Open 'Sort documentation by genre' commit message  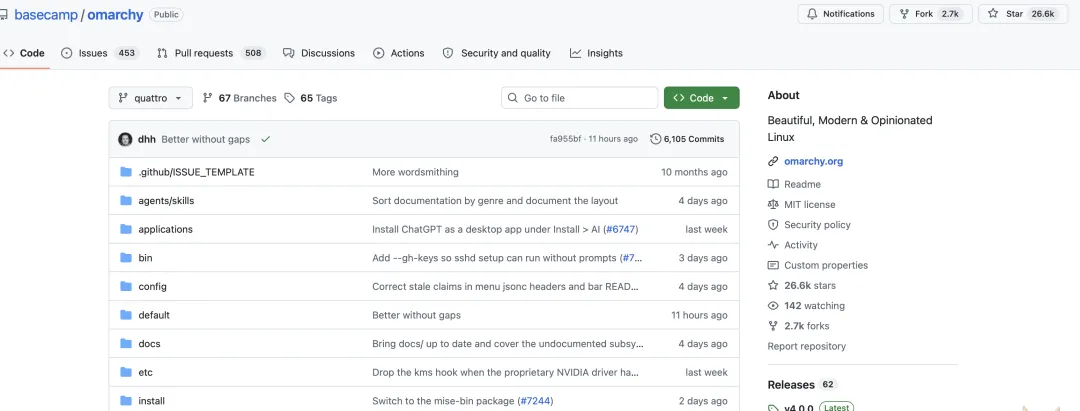tap(495, 200)
